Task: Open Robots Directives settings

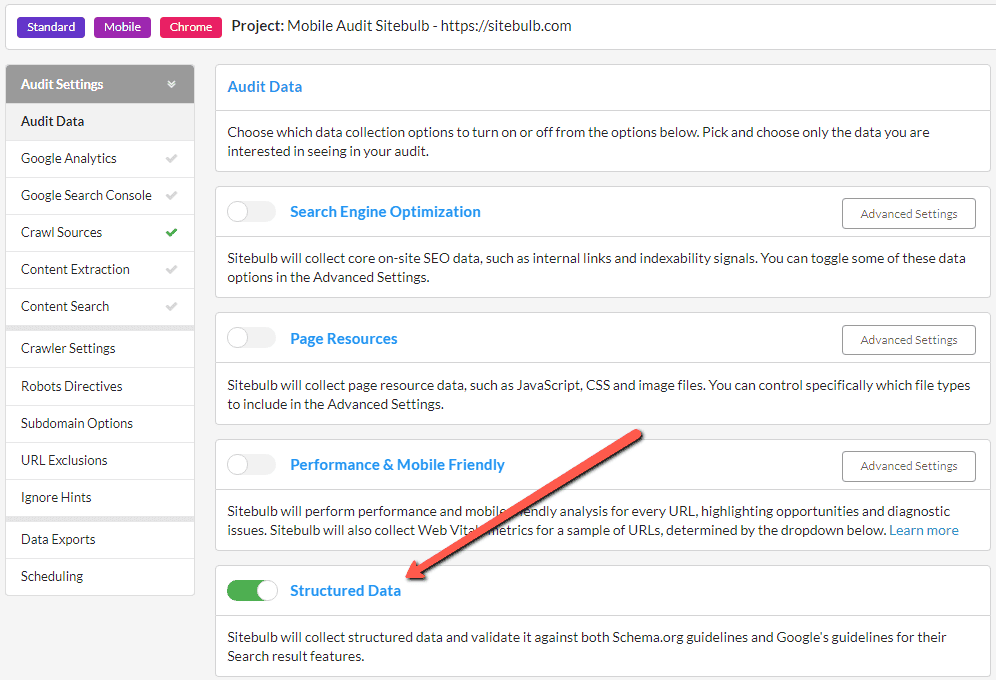Action: (100, 386)
